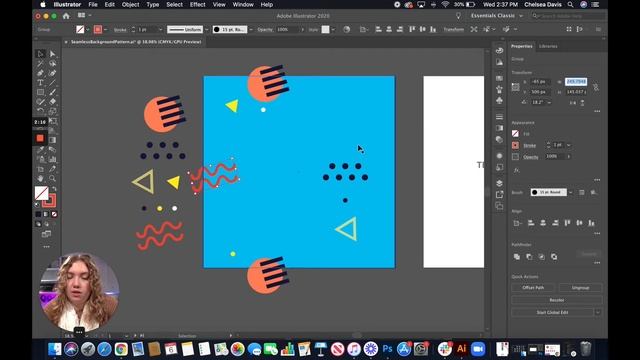Open the Effect menu

point(198,4)
